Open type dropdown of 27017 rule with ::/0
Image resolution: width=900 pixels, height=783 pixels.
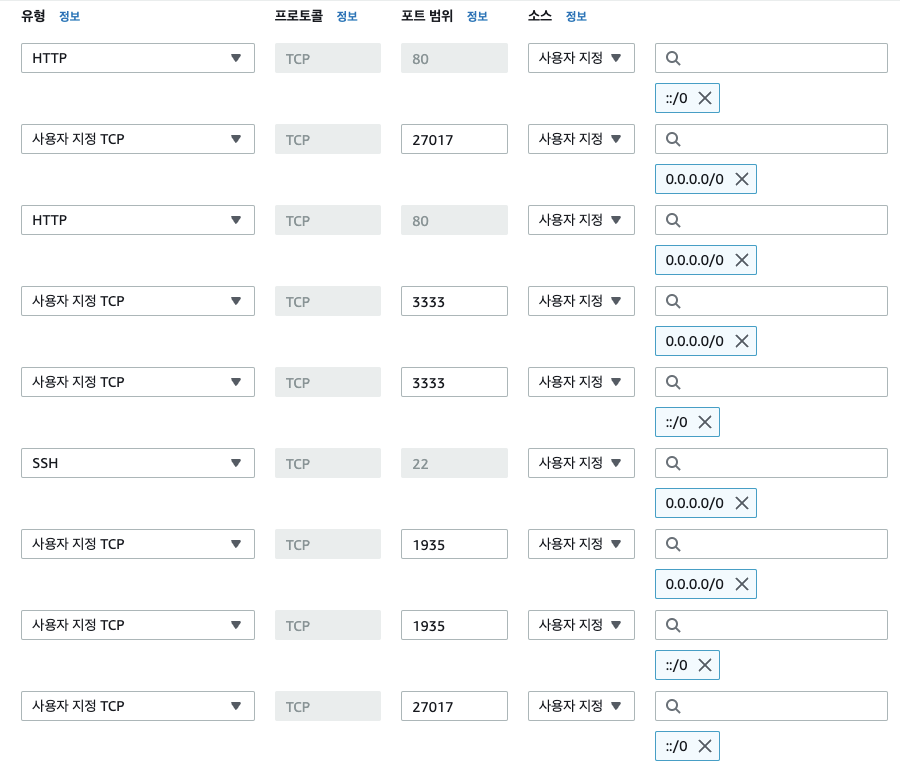(x=138, y=706)
